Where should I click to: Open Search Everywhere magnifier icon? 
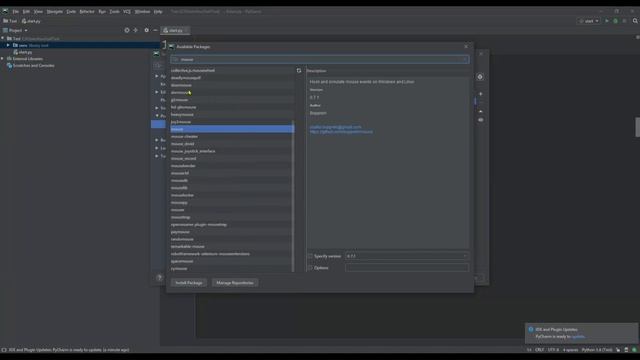[635, 21]
